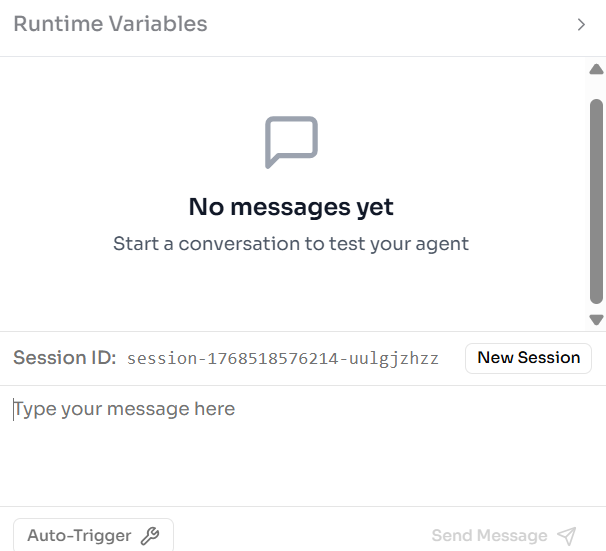The width and height of the screenshot is (606, 551).
Task: Click the scrollbar down arrow
Action: pyautogui.click(x=596, y=320)
